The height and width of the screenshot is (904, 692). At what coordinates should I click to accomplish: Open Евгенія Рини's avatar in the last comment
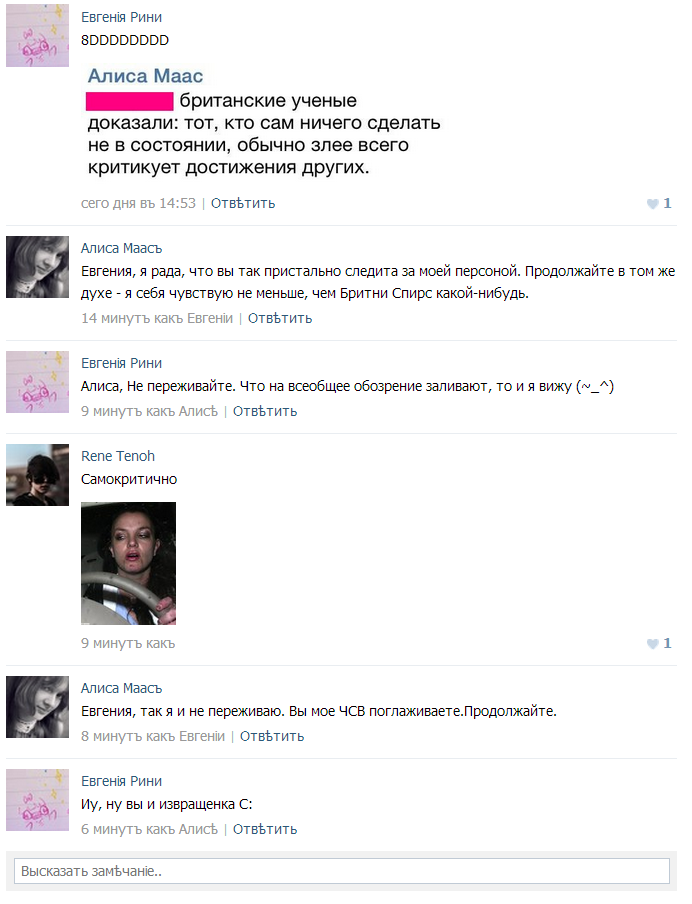(x=37, y=800)
